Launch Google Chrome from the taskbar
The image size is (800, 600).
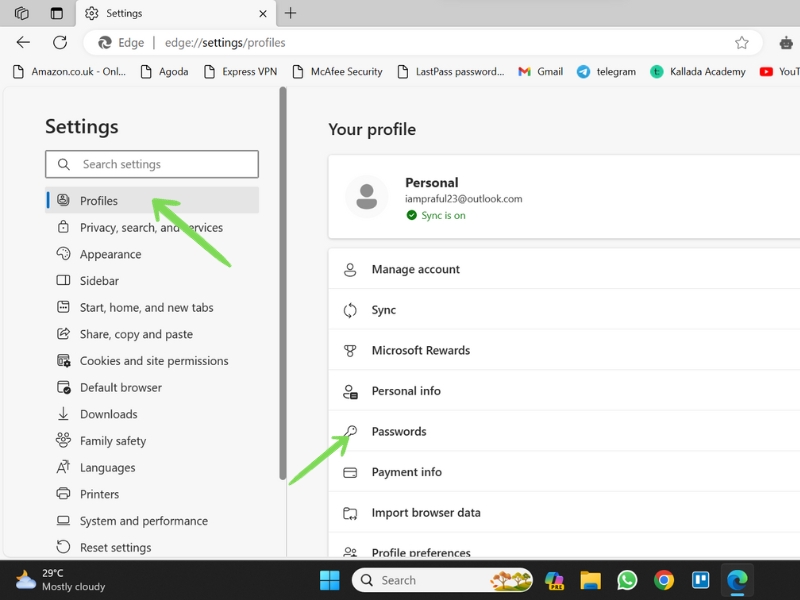tap(664, 580)
